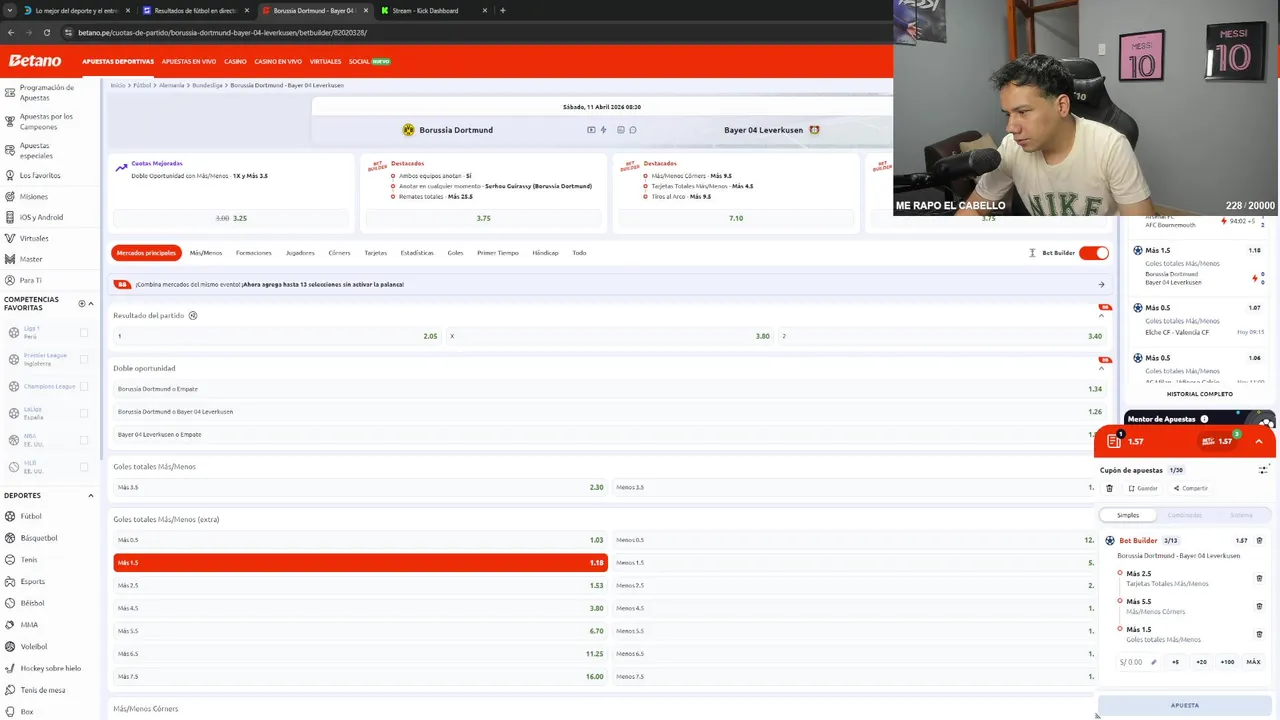Check NBA EE. UU. checkbox
1280x720 pixels.
coord(84,440)
